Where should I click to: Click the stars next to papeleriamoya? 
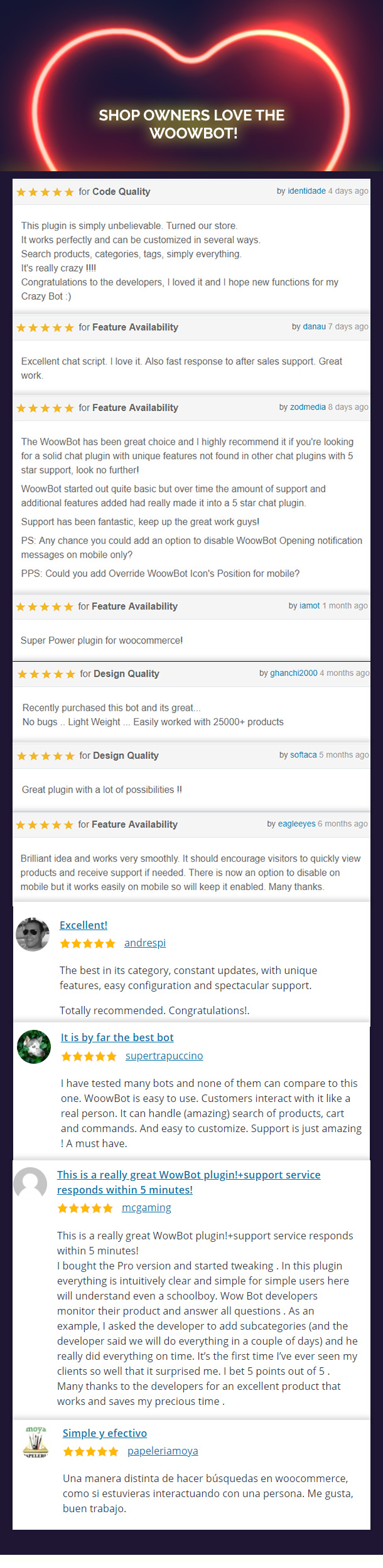point(91,1451)
